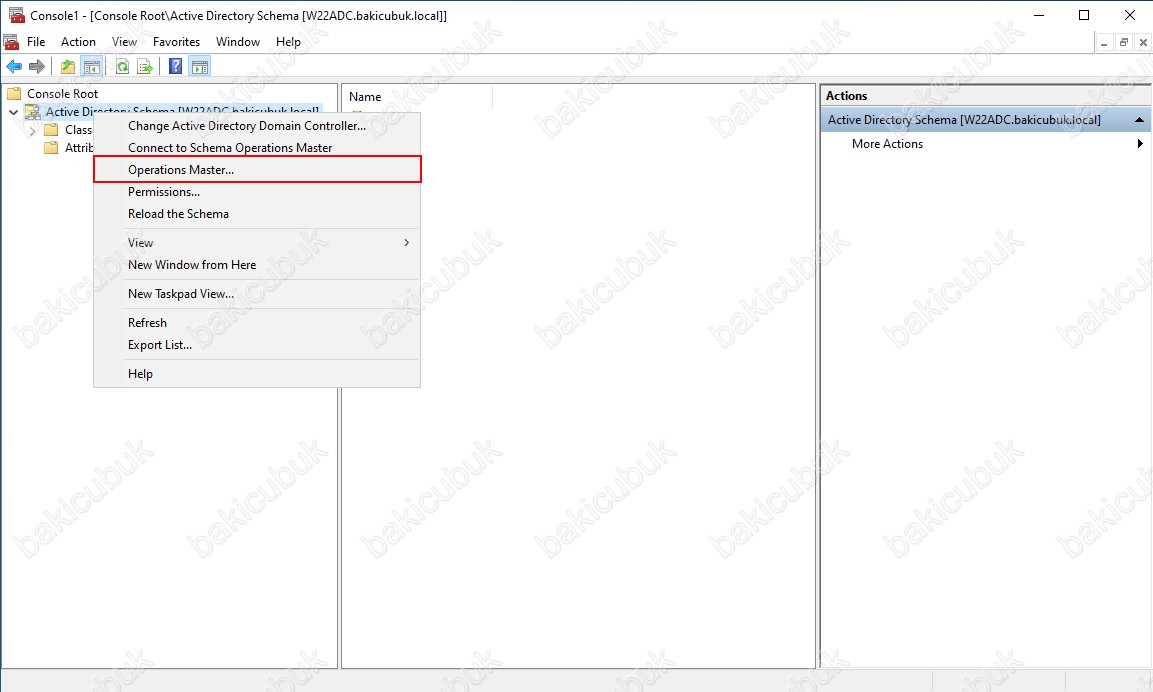Choose Change Active Directory Domain Controller

257,126
